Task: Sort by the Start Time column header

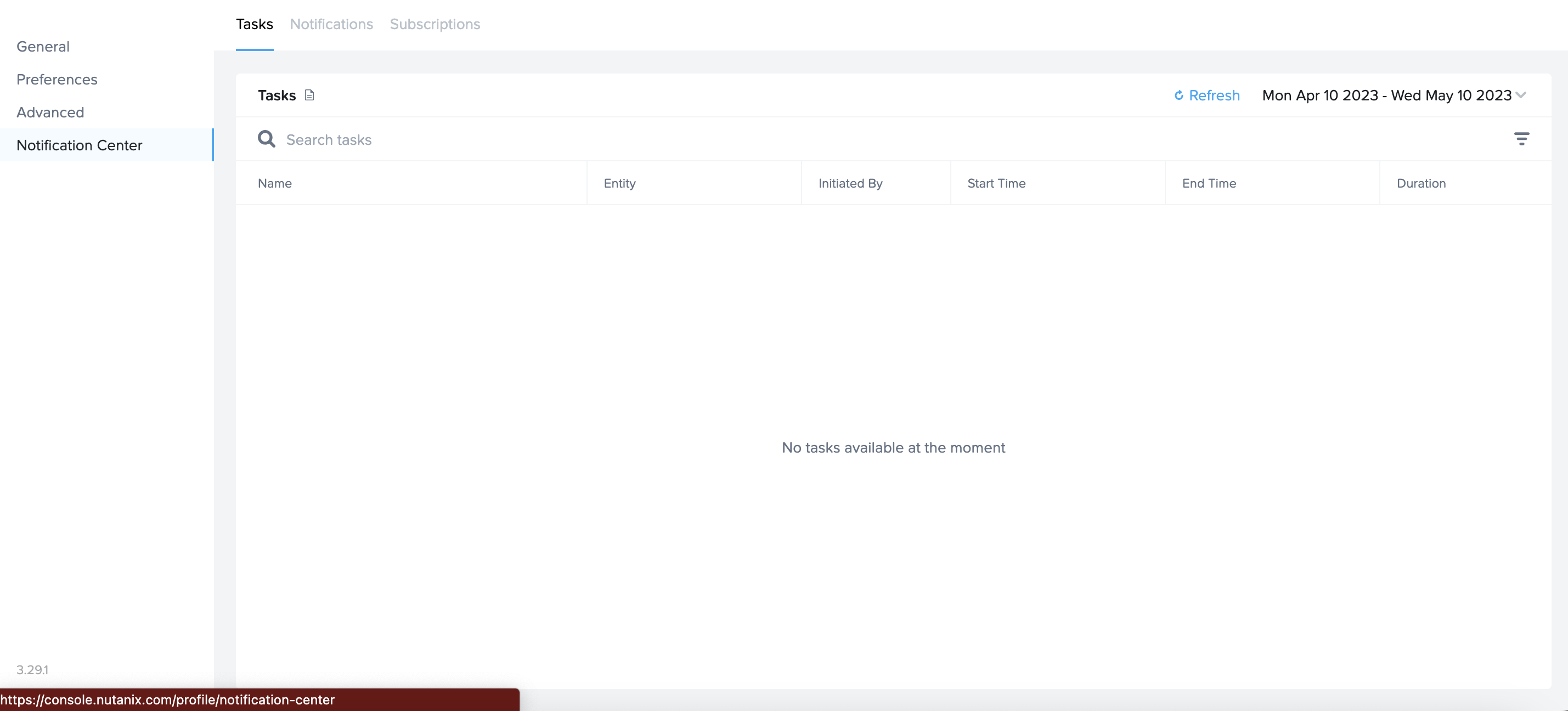Action: pos(996,183)
